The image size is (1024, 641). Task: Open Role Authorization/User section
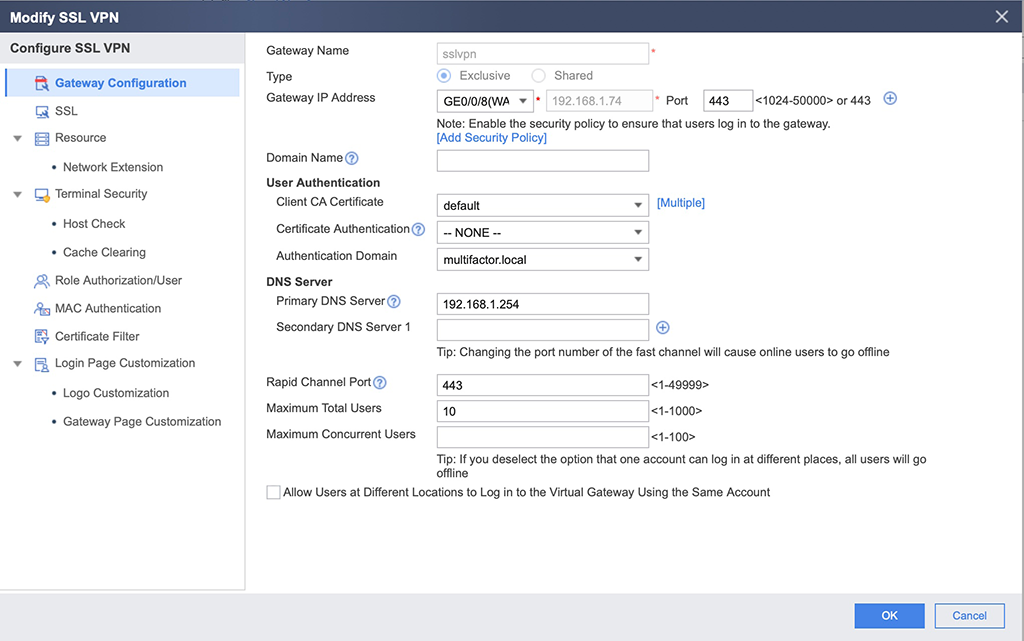[118, 281]
